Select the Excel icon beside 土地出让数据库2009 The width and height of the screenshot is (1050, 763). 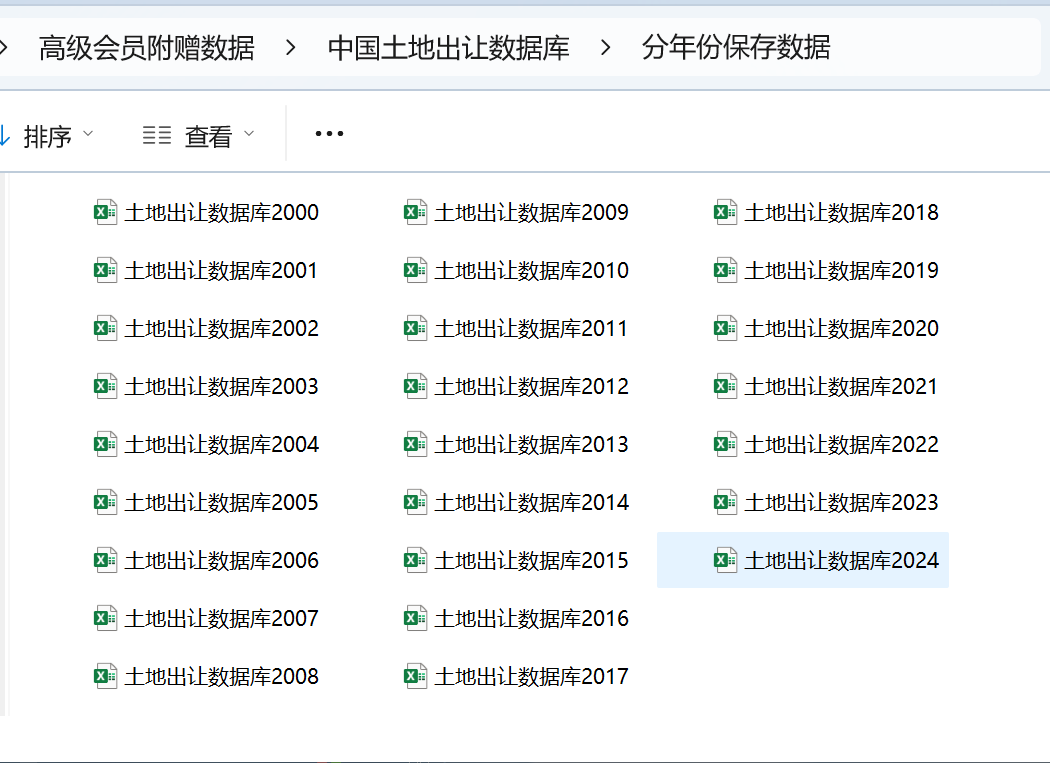(416, 212)
